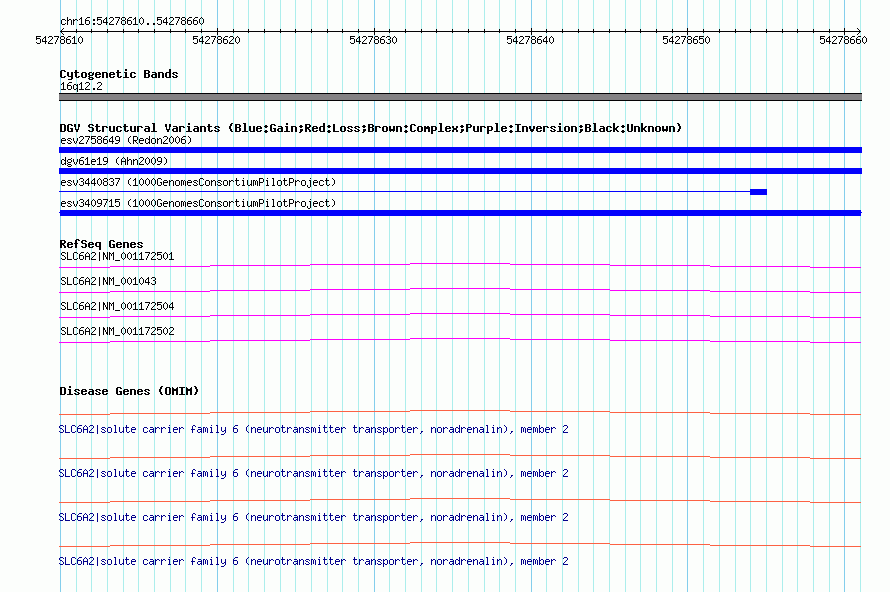Open variant esv3409715 label
Viewport: 890px width, 592px height.
(x=198, y=203)
